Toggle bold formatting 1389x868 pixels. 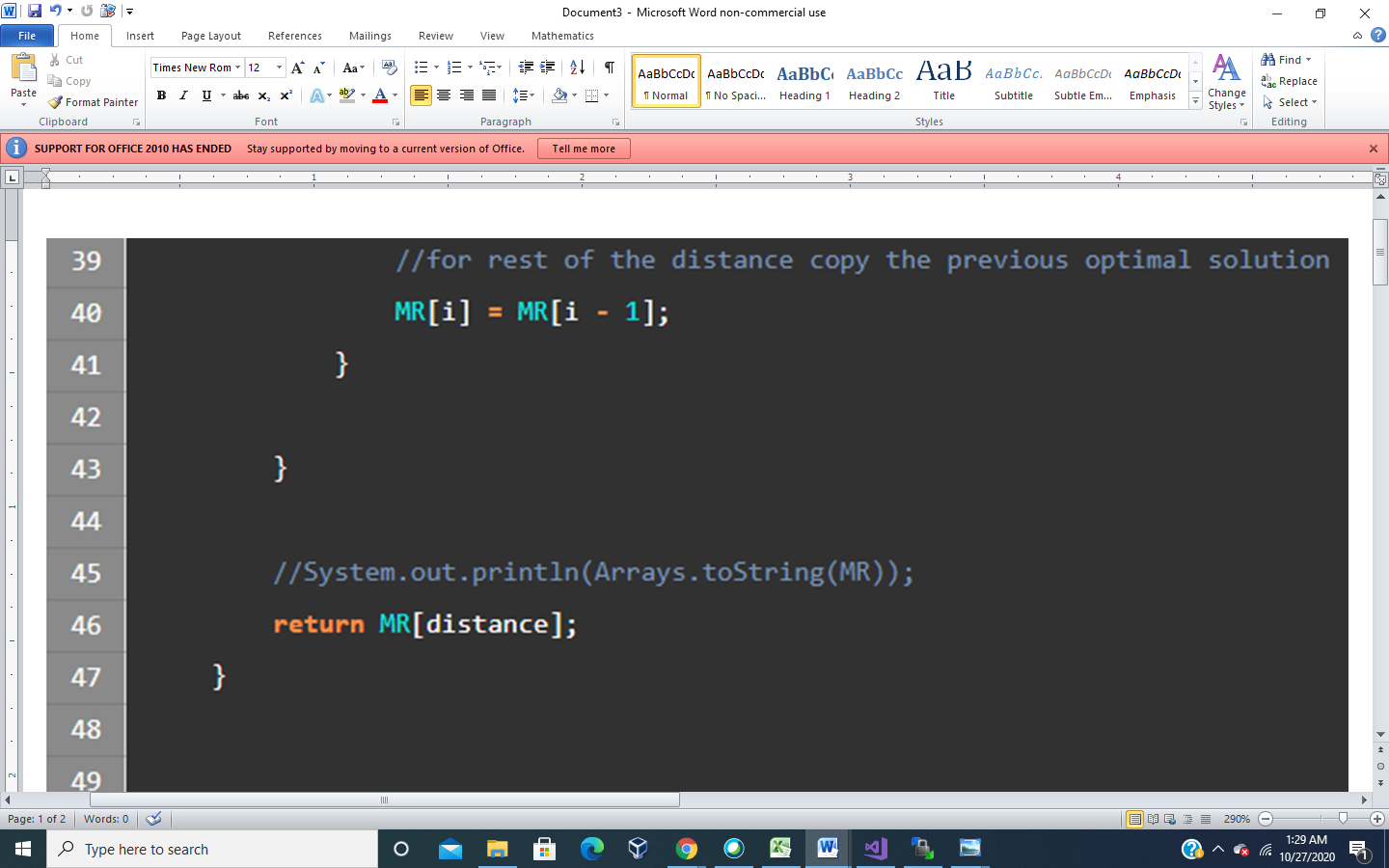point(161,95)
